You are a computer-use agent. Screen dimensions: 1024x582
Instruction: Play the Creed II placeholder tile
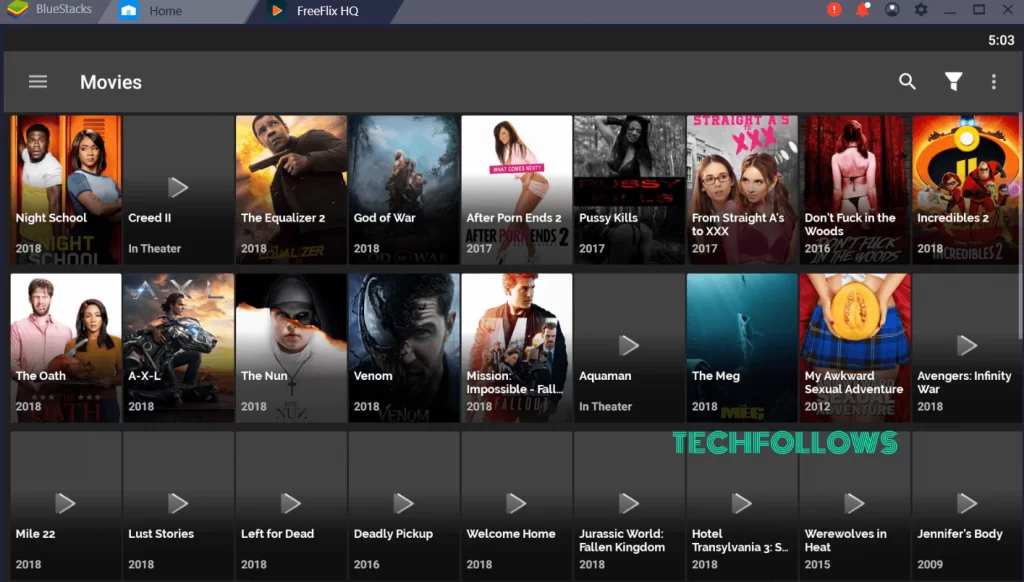(178, 189)
